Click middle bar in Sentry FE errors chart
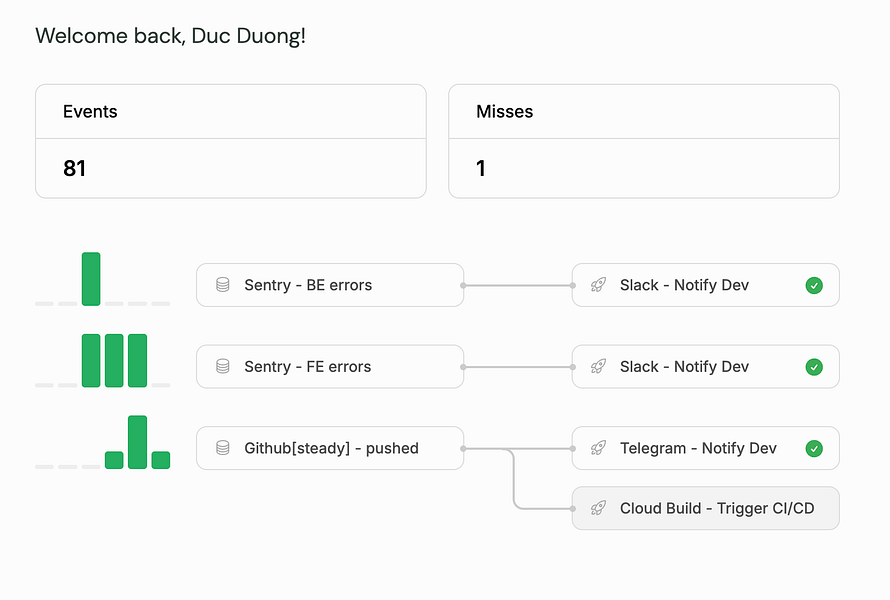This screenshot has height=600, width=890. click(114, 361)
